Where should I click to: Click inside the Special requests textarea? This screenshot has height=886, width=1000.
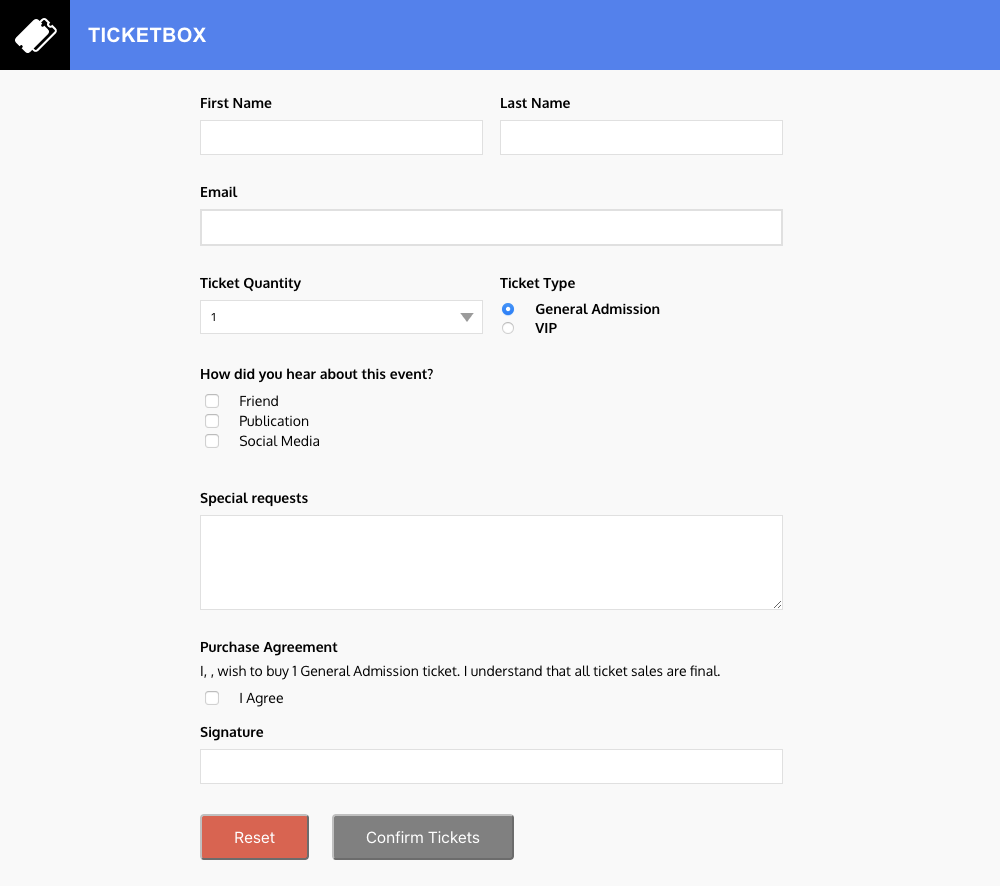coord(491,562)
